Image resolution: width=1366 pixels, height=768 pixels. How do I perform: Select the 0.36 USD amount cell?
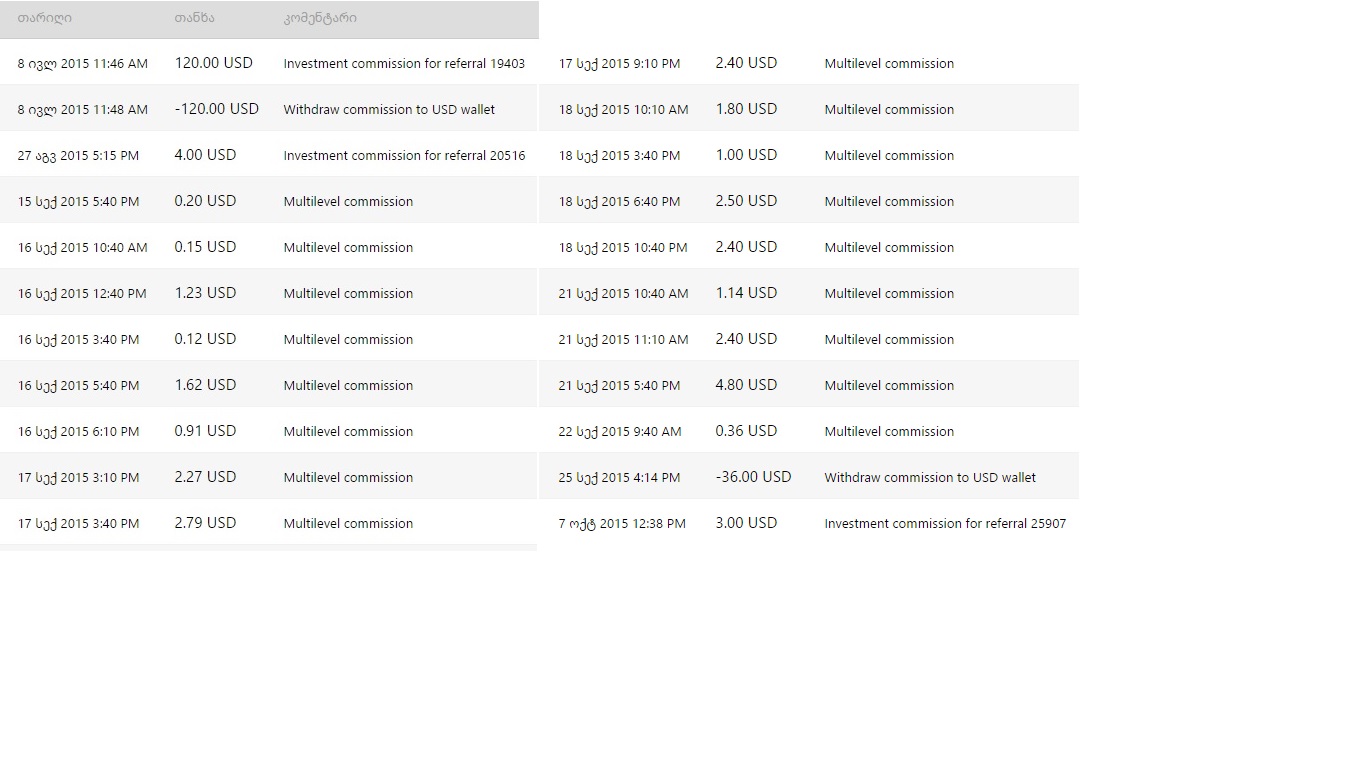point(746,431)
